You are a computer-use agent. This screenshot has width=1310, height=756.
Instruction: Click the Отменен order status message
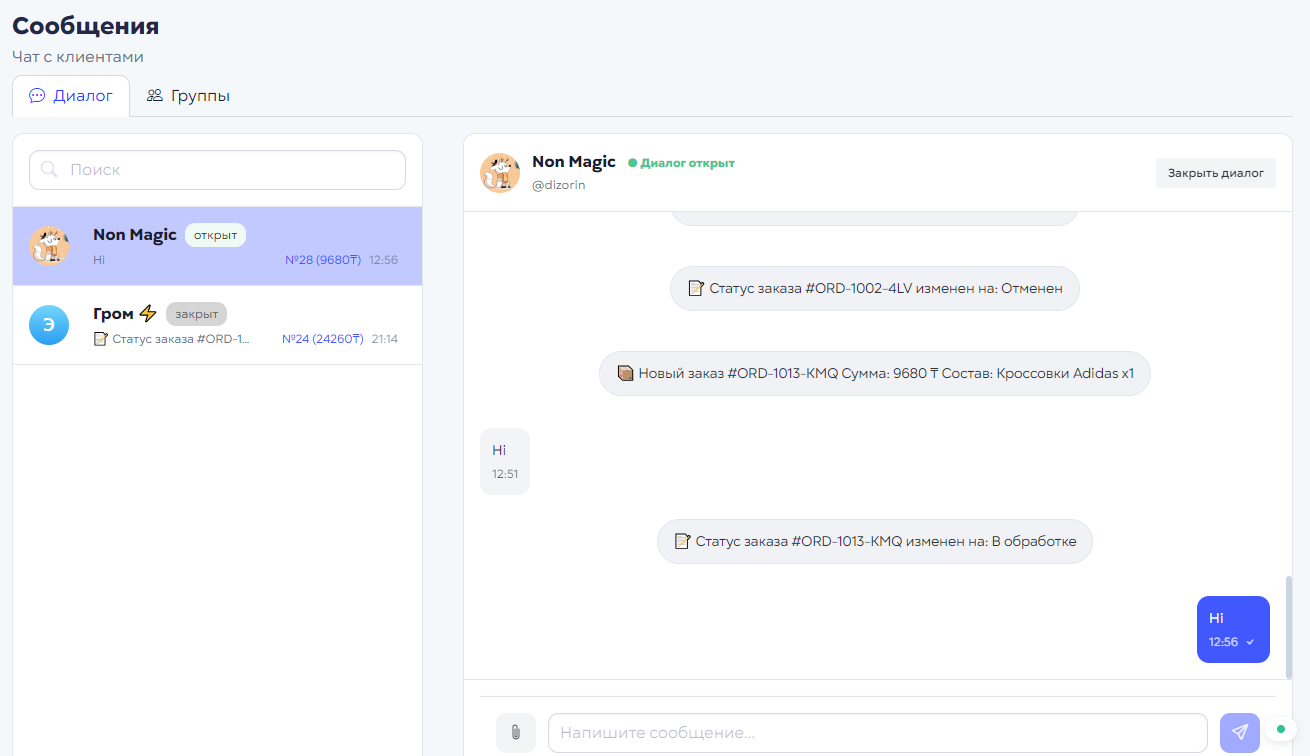coord(875,289)
